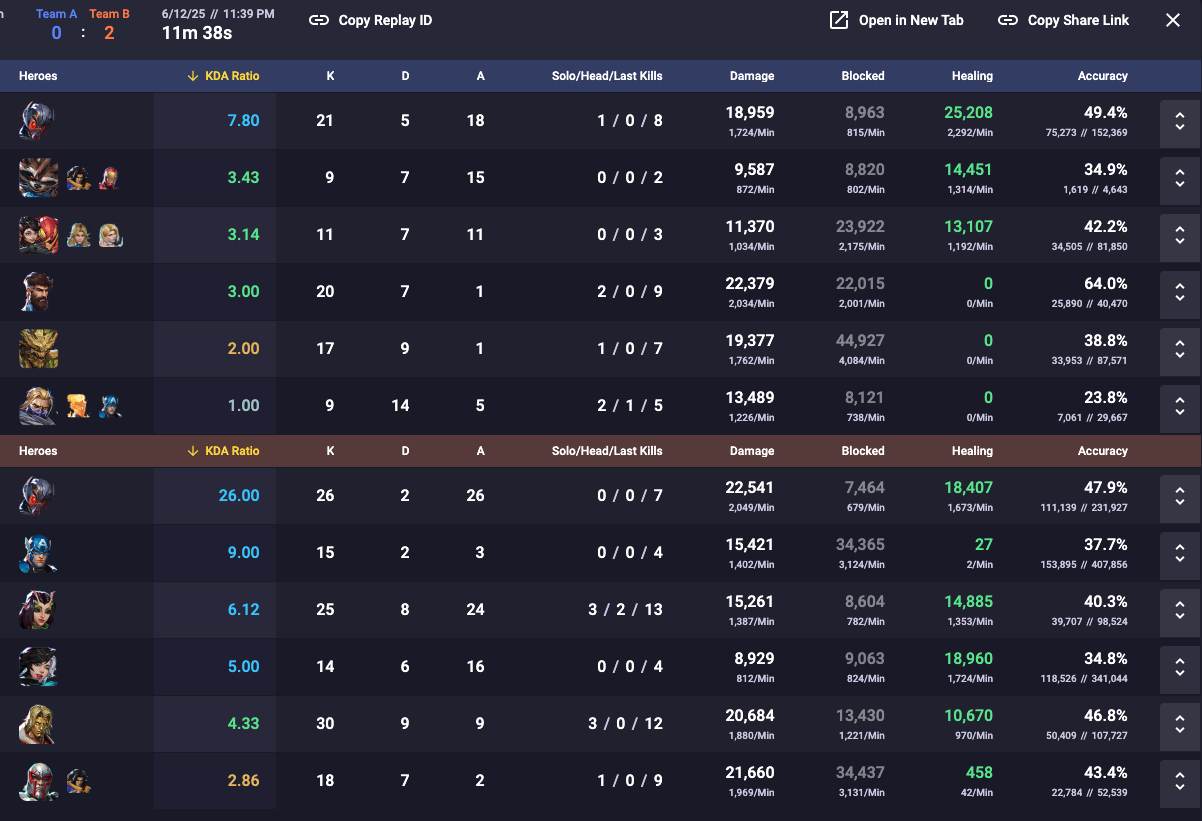The height and width of the screenshot is (821, 1202).
Task: Expand details for the 7.80 KDA row
Action: click(x=1180, y=122)
